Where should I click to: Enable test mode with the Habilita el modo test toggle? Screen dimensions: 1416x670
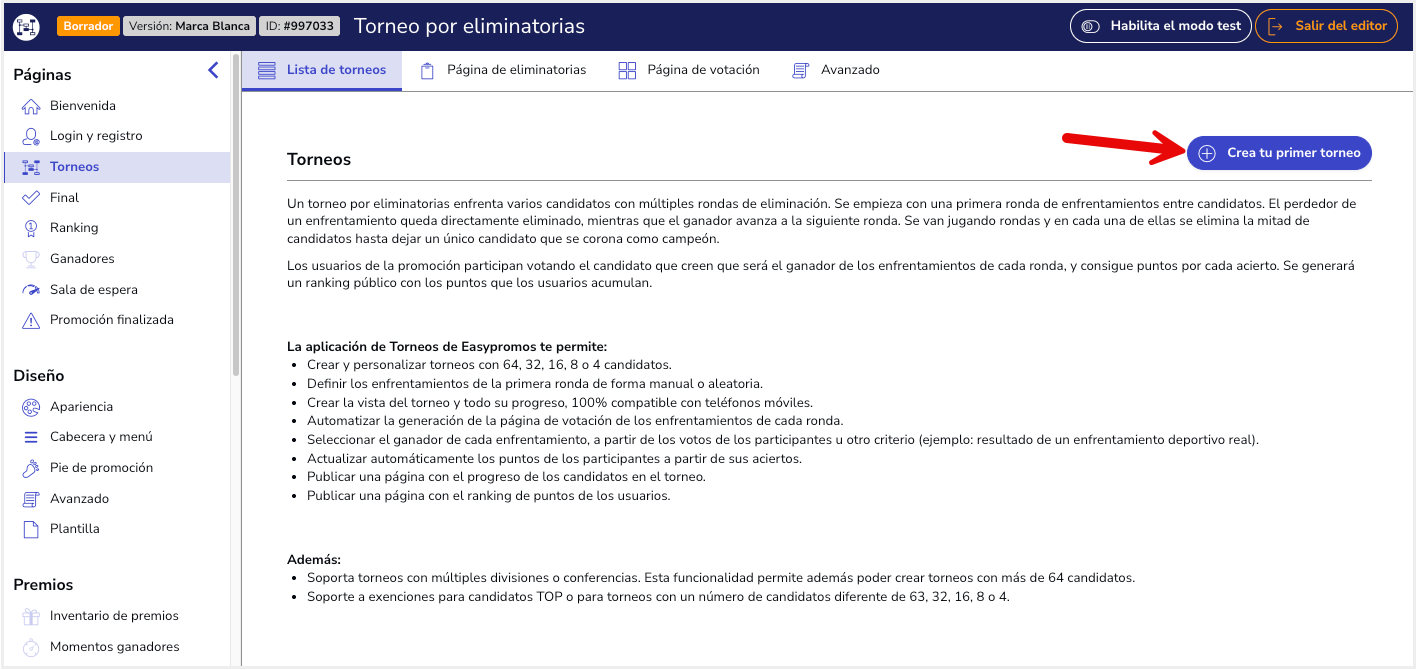click(x=1160, y=26)
